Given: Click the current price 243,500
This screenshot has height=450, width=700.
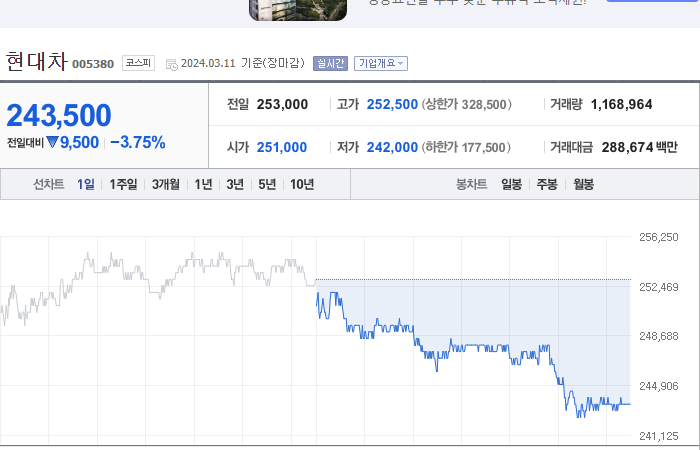Looking at the screenshot, I should (x=58, y=115).
